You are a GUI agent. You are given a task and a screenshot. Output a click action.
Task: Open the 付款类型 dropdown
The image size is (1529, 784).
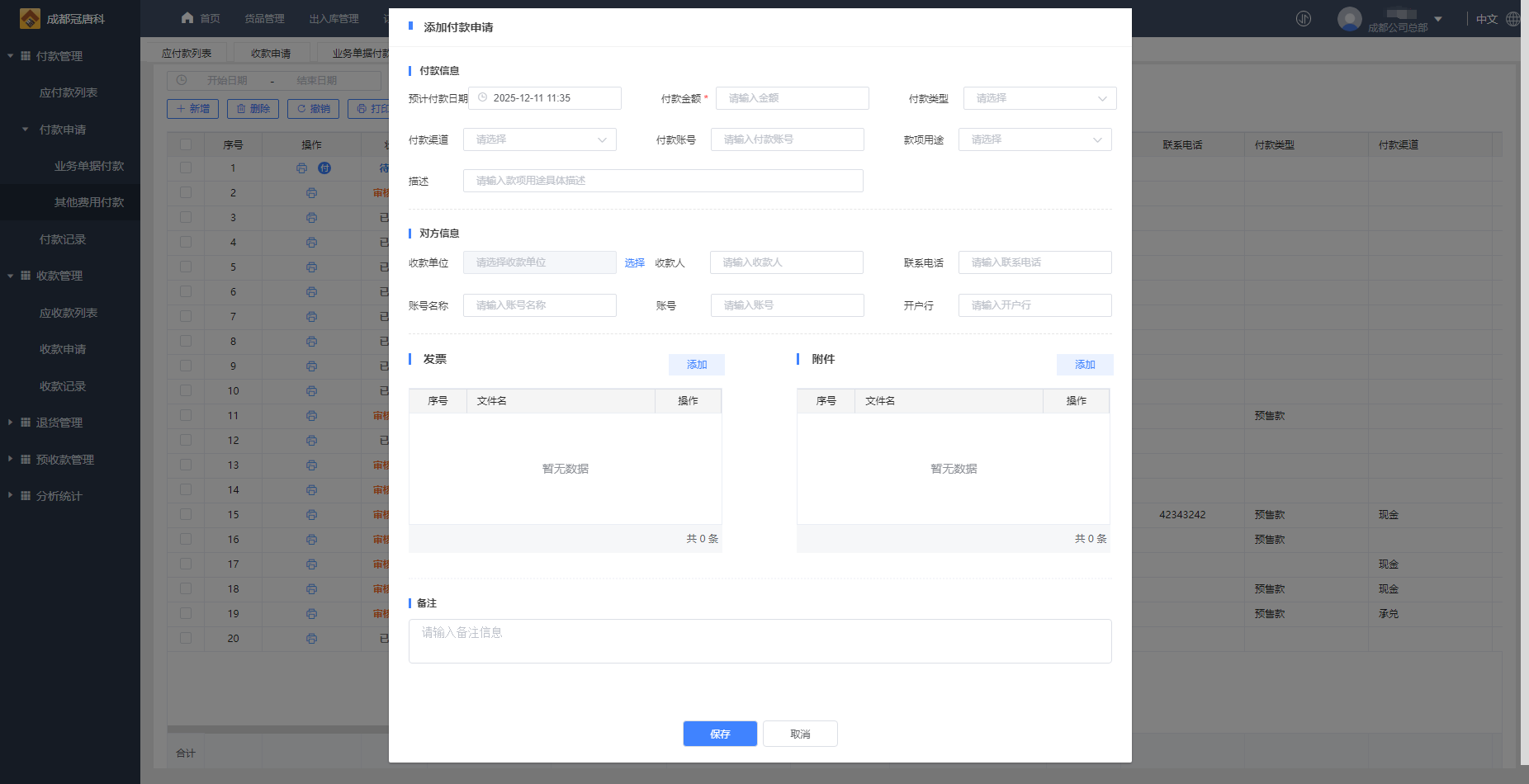coord(1039,98)
